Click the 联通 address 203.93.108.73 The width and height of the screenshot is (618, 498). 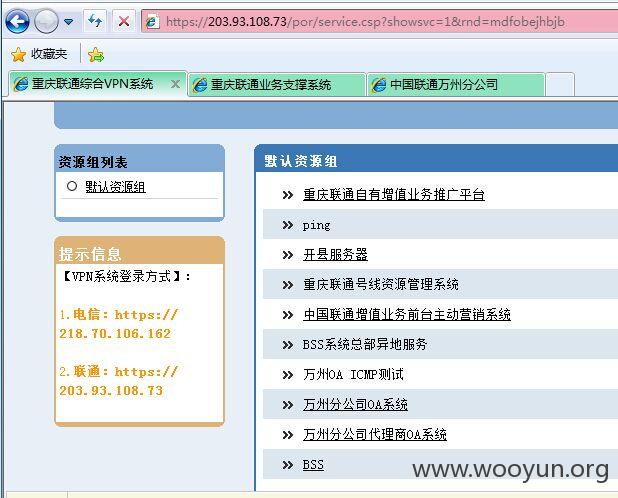click(111, 391)
